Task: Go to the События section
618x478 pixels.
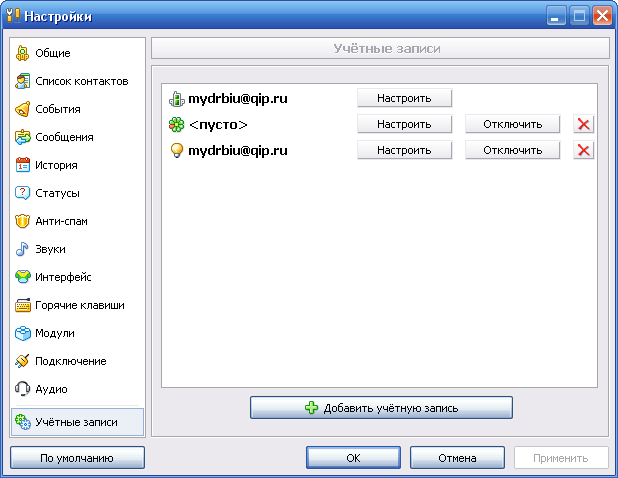Action: pos(78,109)
